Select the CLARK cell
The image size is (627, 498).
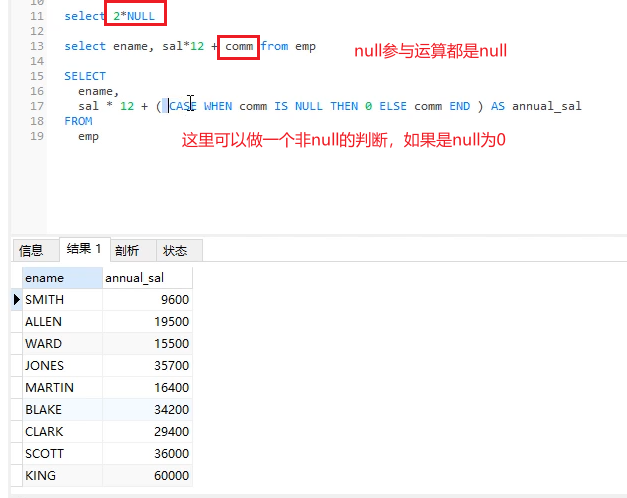(62, 432)
